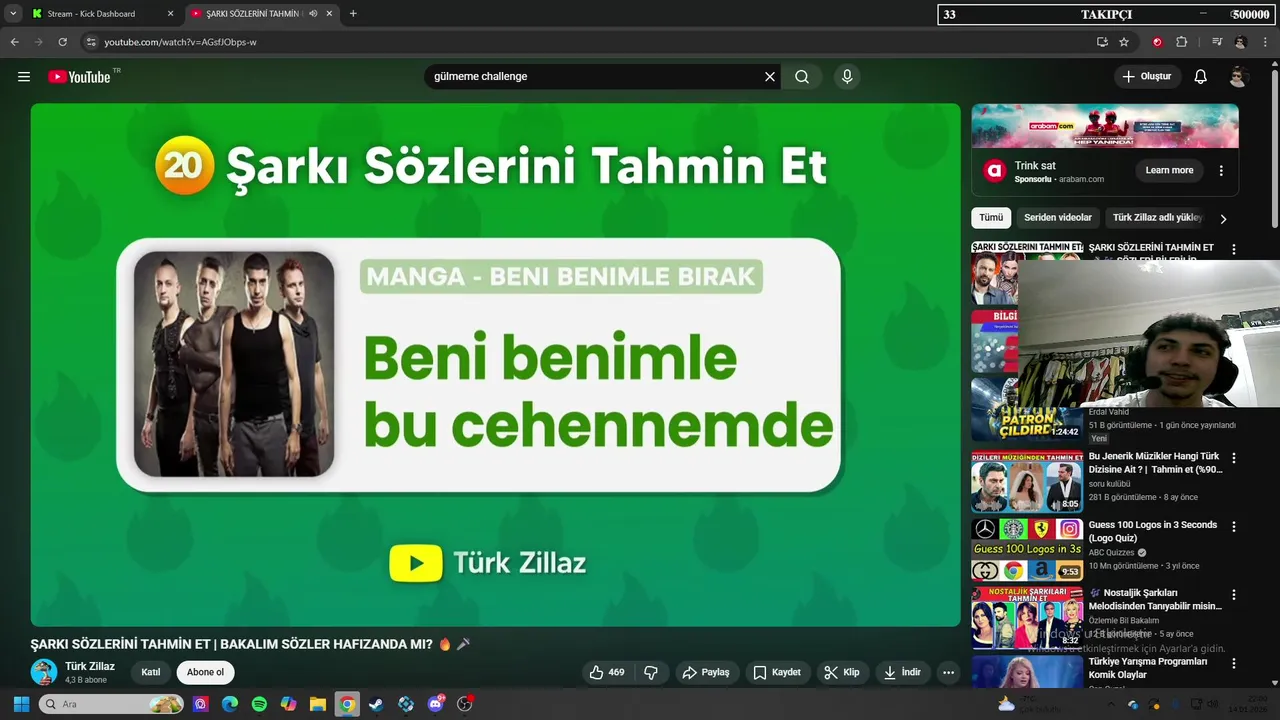
Task: Select the Seriden videolar chip
Action: coord(1058,218)
